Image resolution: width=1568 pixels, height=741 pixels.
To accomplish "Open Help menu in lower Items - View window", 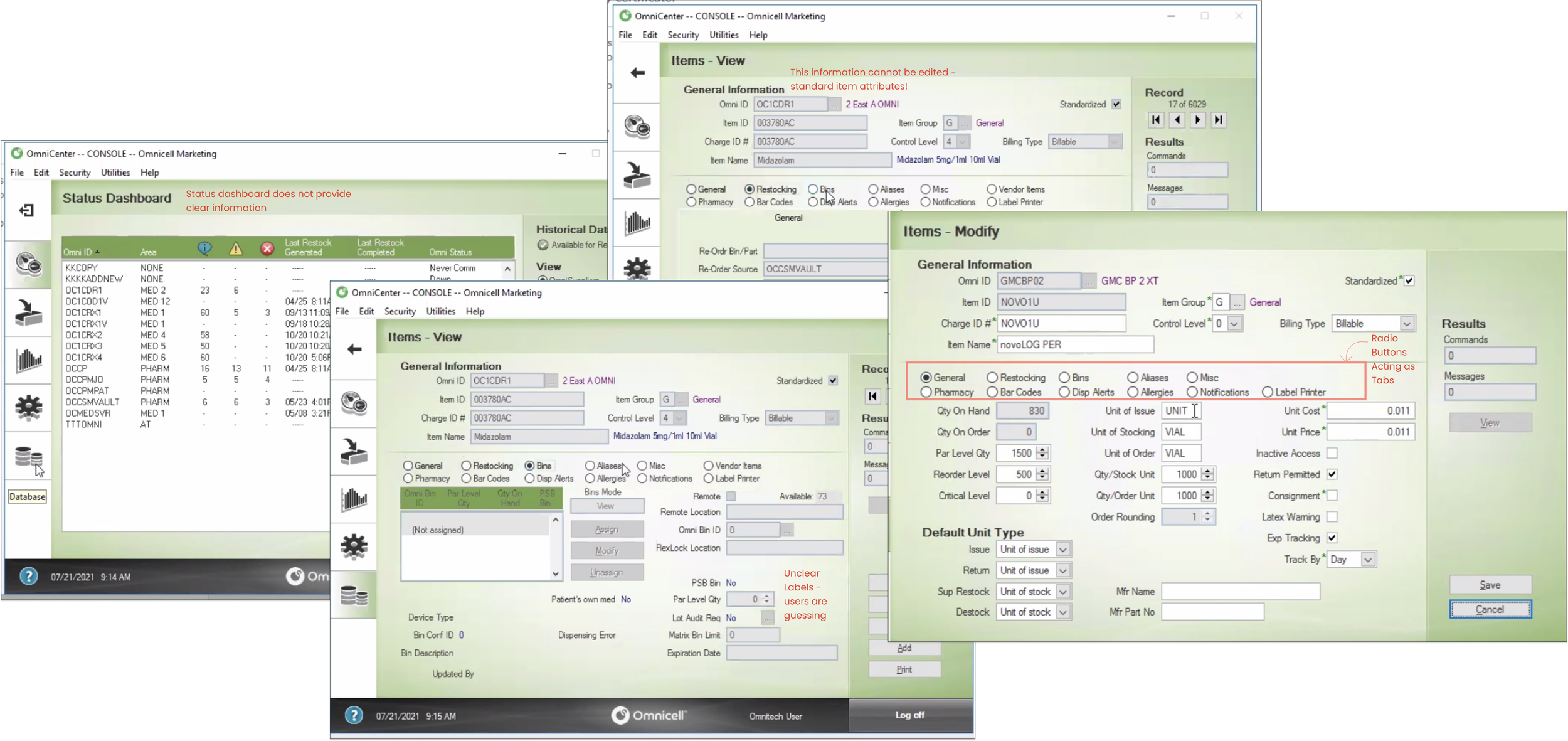I will (475, 311).
